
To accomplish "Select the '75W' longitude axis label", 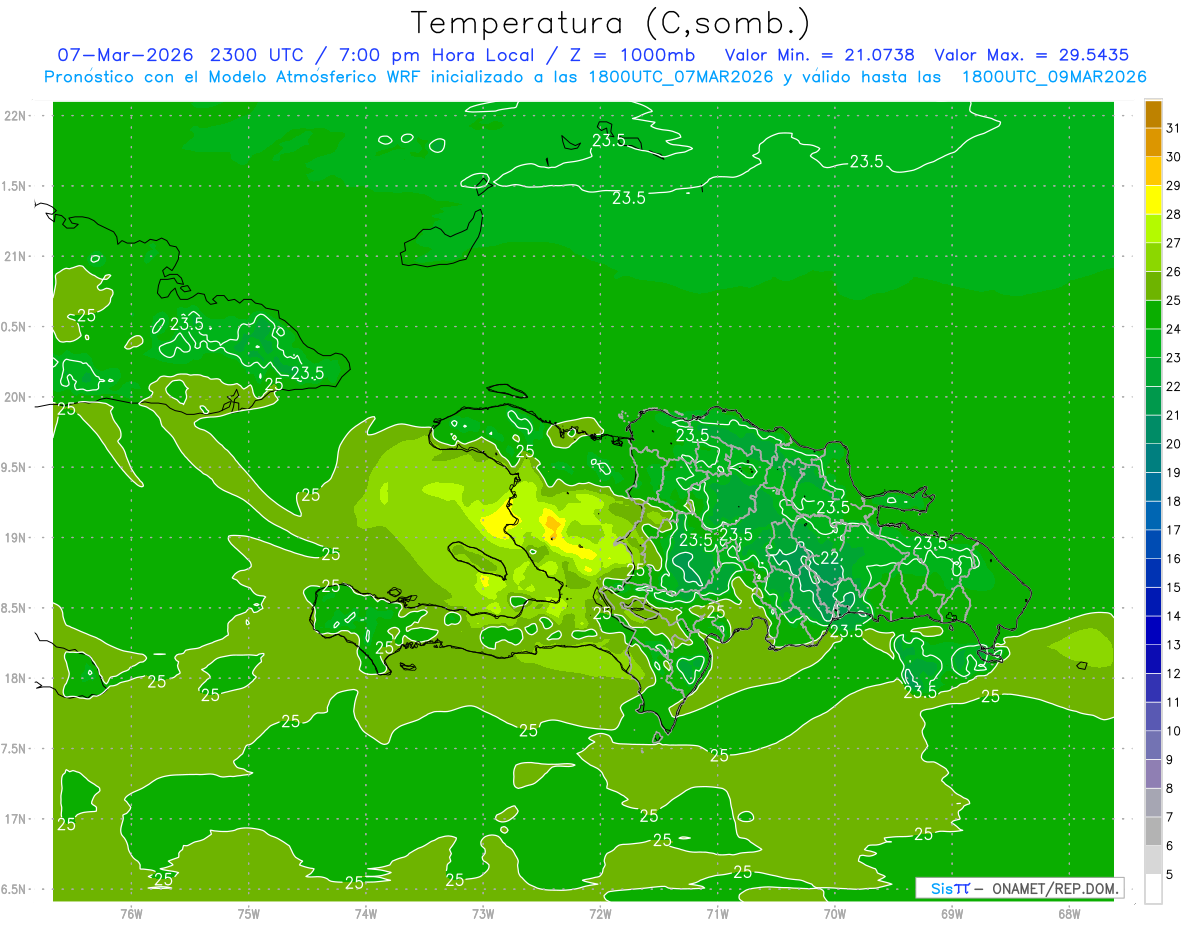I will [249, 913].
